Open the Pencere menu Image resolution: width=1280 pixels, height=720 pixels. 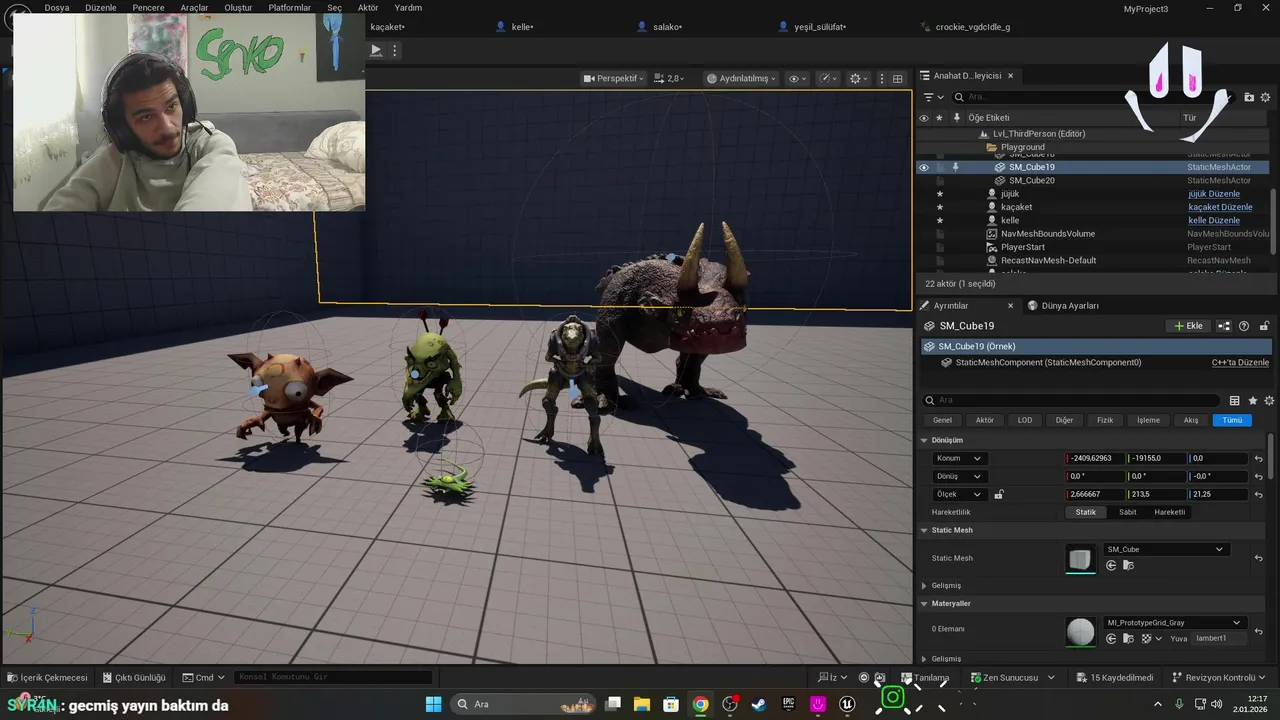[148, 7]
